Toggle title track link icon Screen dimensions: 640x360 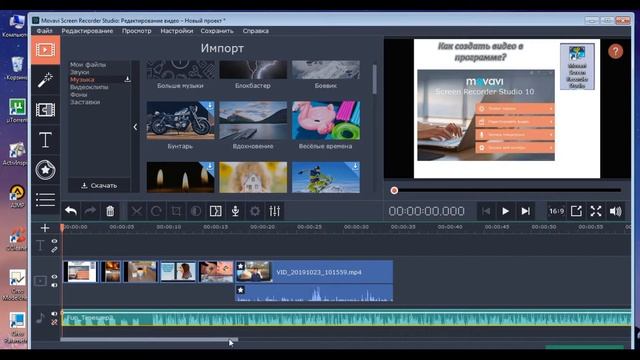[x=54, y=249]
